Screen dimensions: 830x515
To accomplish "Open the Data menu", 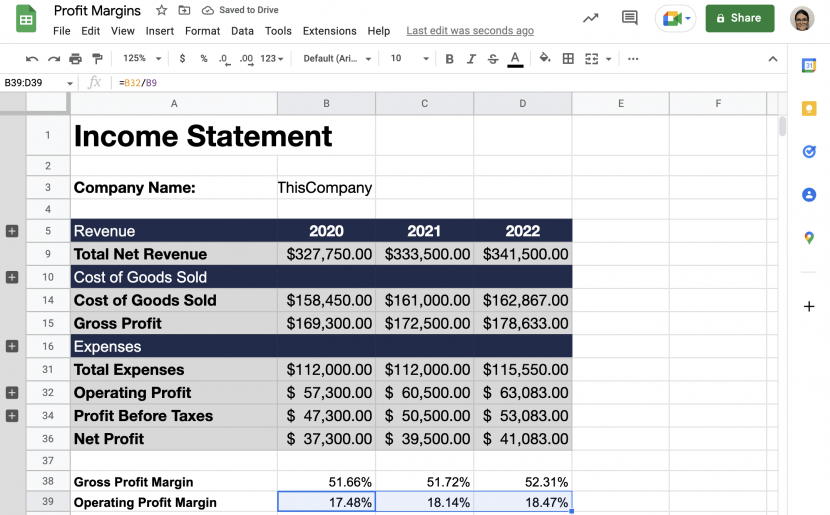I will (242, 31).
